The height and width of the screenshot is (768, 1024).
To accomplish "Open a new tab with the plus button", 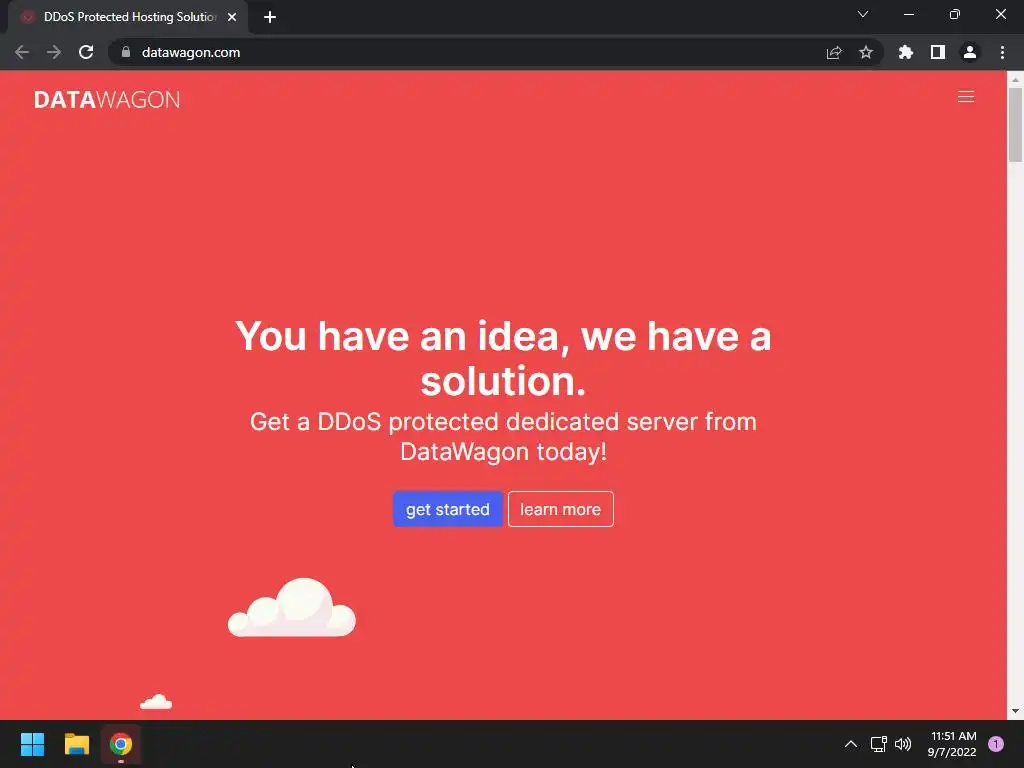I will pyautogui.click(x=270, y=17).
